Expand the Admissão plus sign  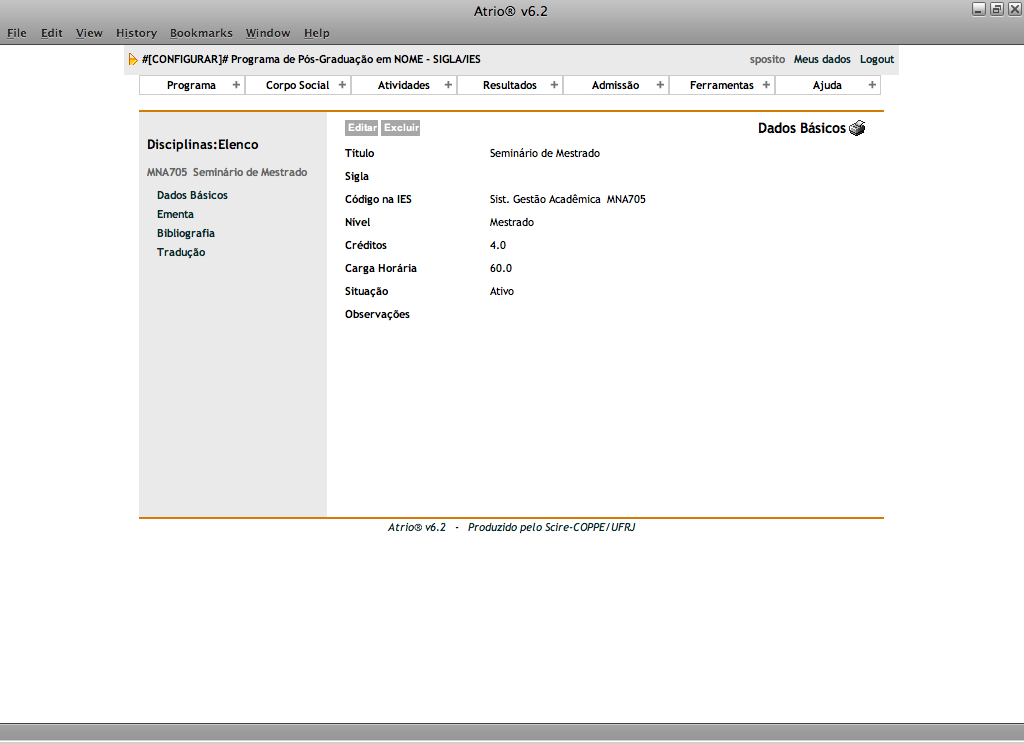(x=660, y=85)
